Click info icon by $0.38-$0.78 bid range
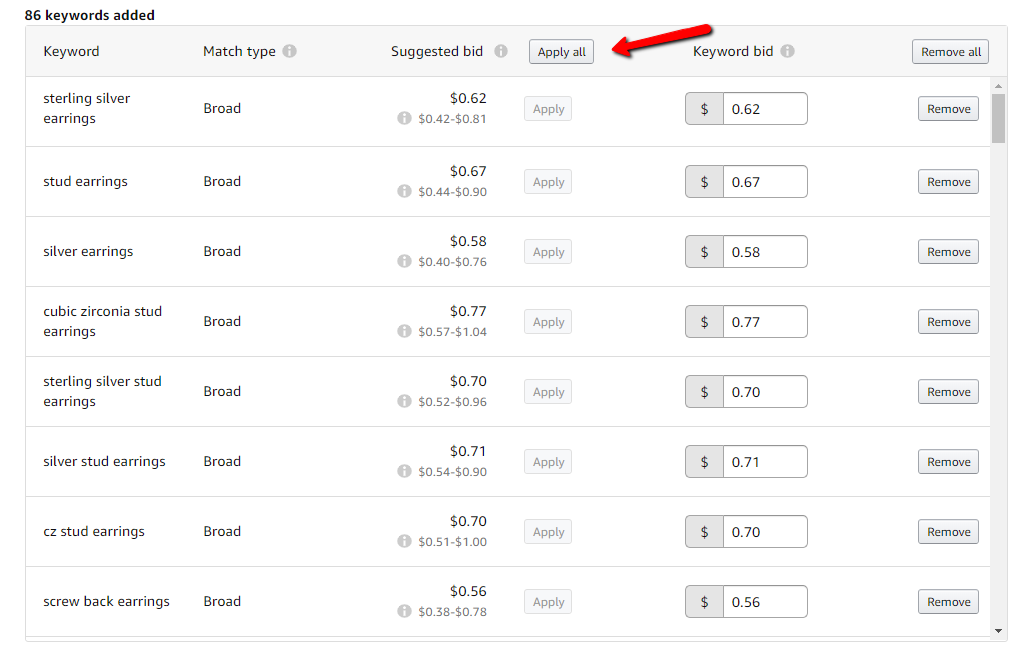This screenshot has width=1021, height=662. (404, 611)
